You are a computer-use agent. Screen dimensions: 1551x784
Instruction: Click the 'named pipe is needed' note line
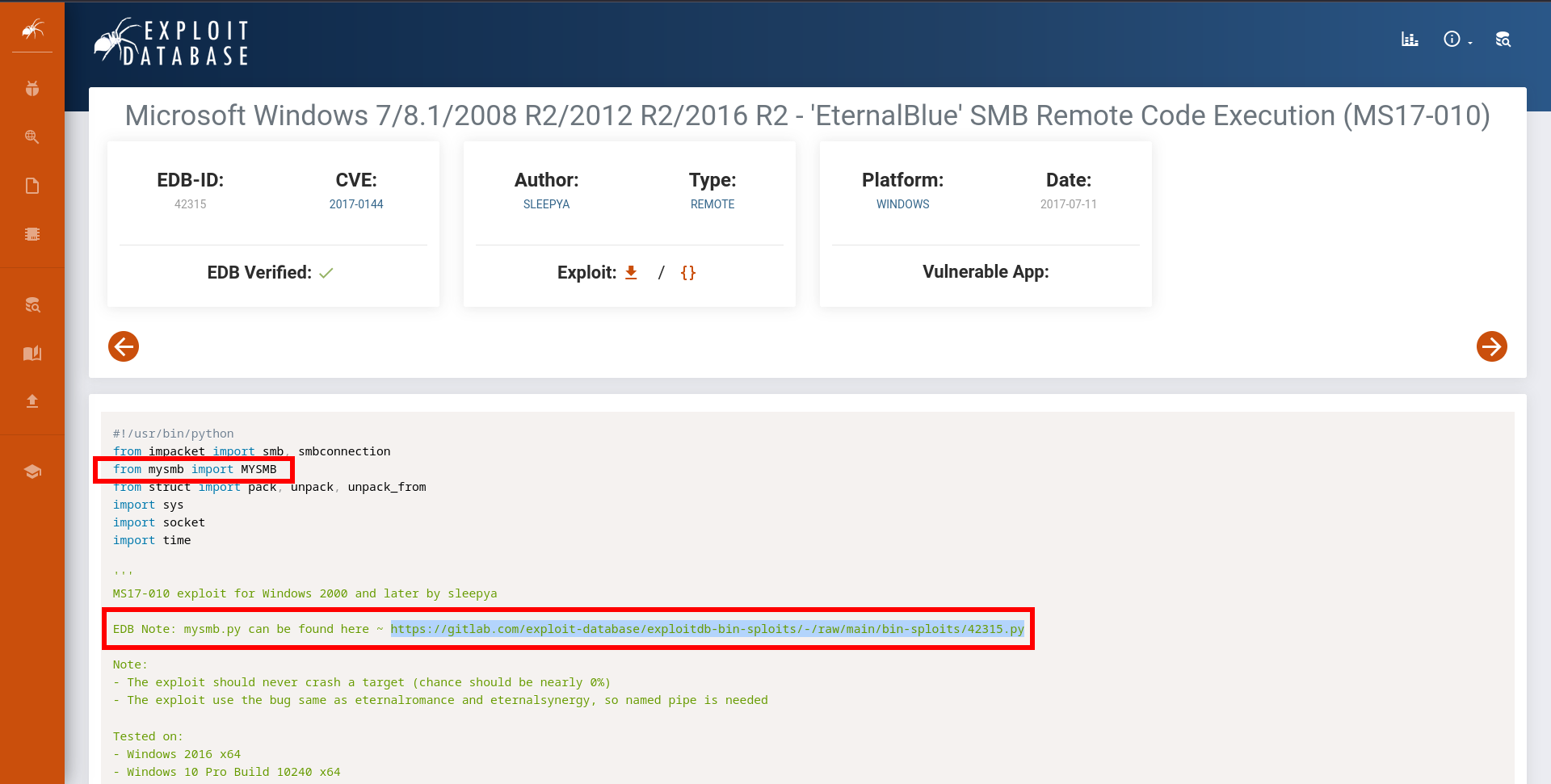[440, 700]
